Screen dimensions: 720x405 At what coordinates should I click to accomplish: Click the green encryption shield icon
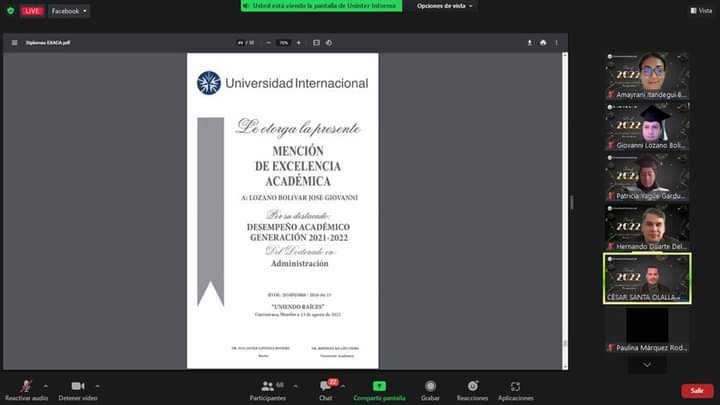point(11,11)
